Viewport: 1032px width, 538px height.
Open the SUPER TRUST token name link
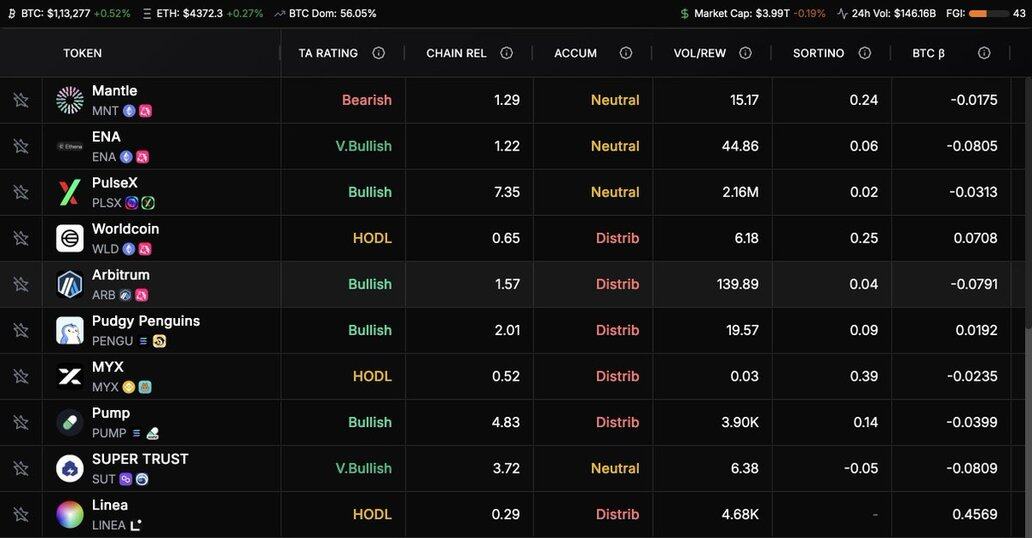[140, 459]
